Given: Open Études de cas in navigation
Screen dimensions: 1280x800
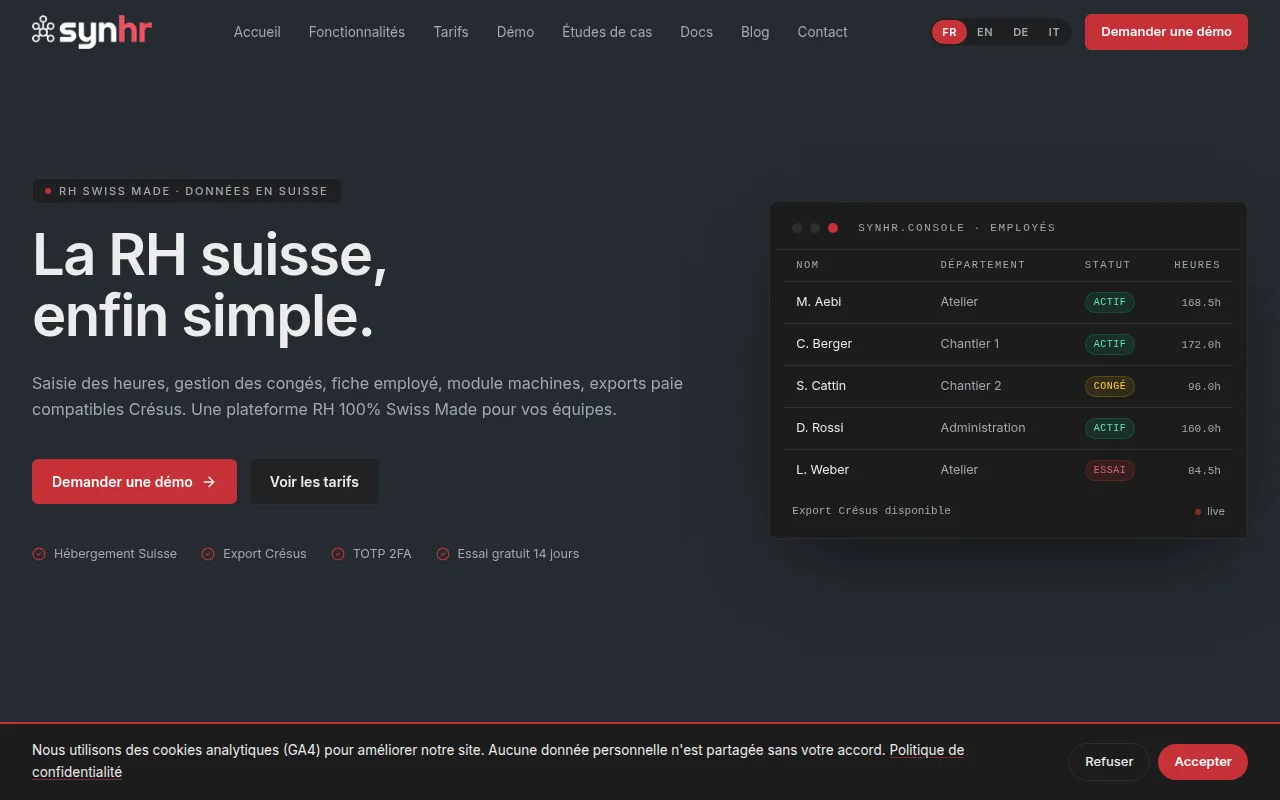Looking at the screenshot, I should click(607, 32).
